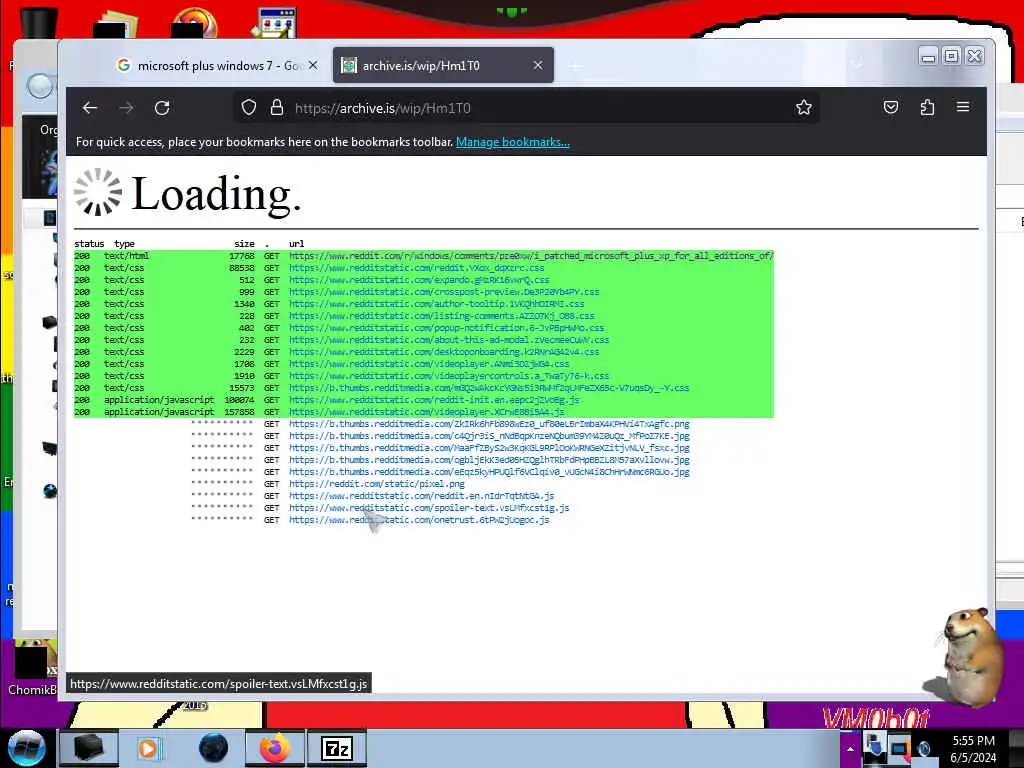Open reddit-init.en js link
The image size is (1024, 768).
[x=434, y=400]
